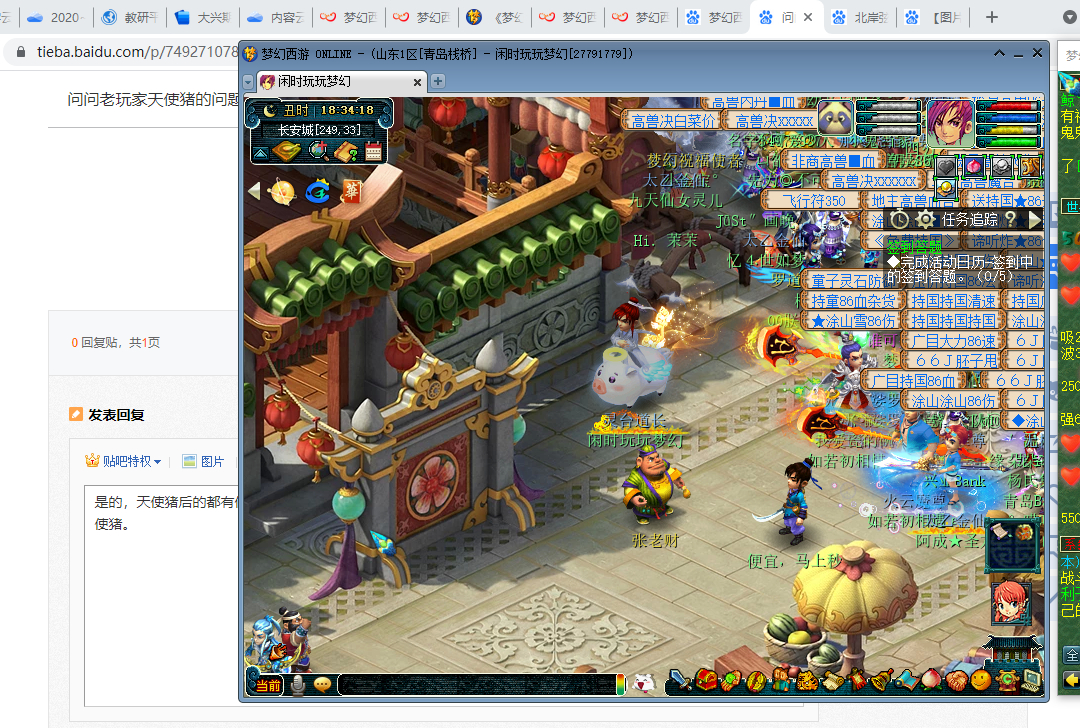Click the 张老财 NPC
The width and height of the screenshot is (1080, 728).
[652, 486]
